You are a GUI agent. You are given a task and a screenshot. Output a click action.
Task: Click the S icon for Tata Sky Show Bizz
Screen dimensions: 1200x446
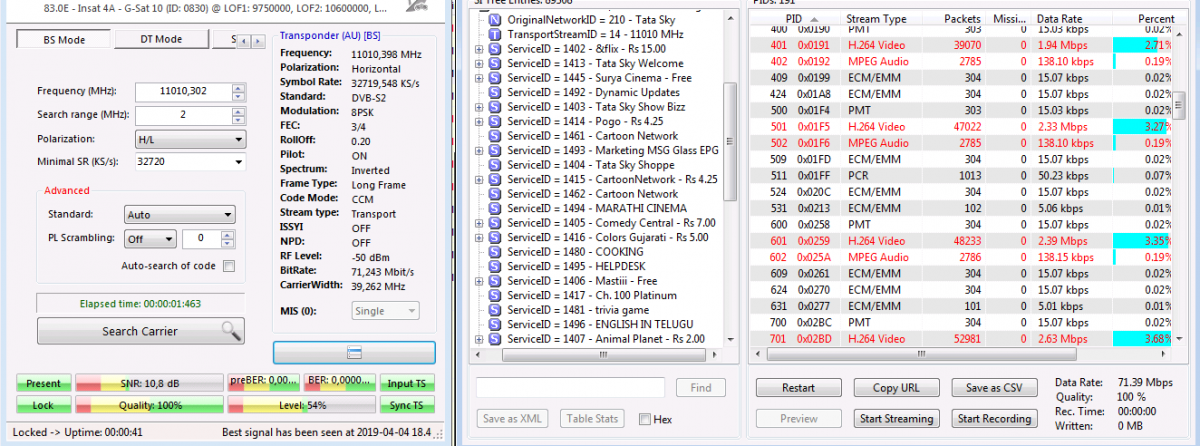pyautogui.click(x=494, y=107)
